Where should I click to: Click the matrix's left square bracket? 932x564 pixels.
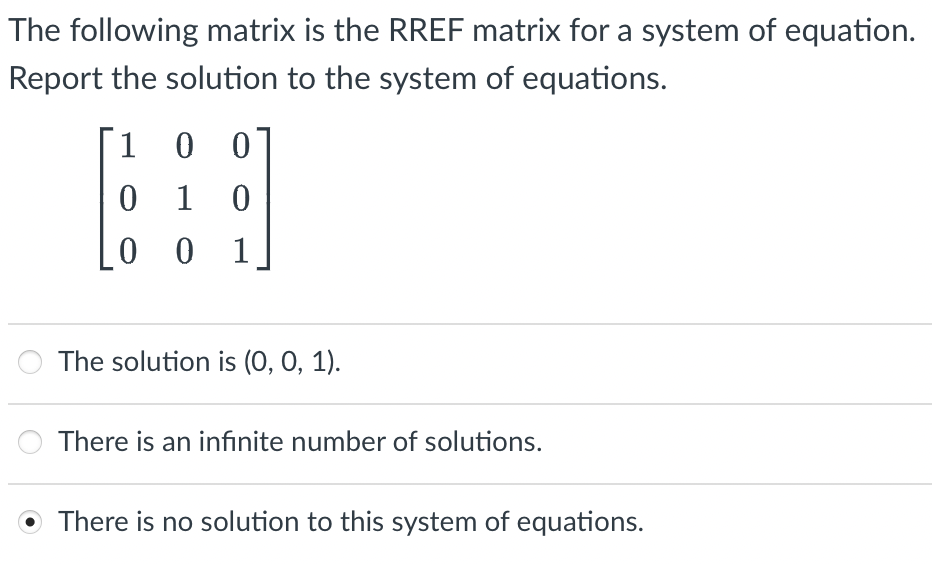106,198
